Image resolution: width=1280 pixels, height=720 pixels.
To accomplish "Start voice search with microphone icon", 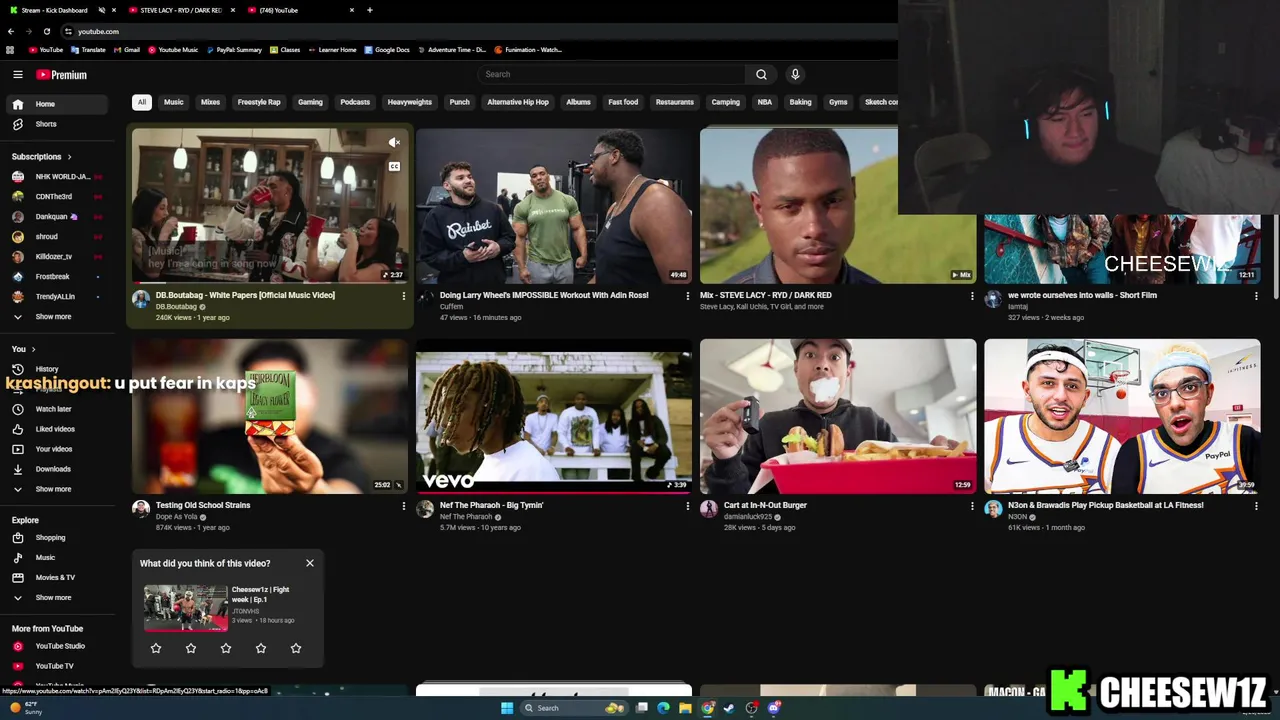I will (x=795, y=74).
